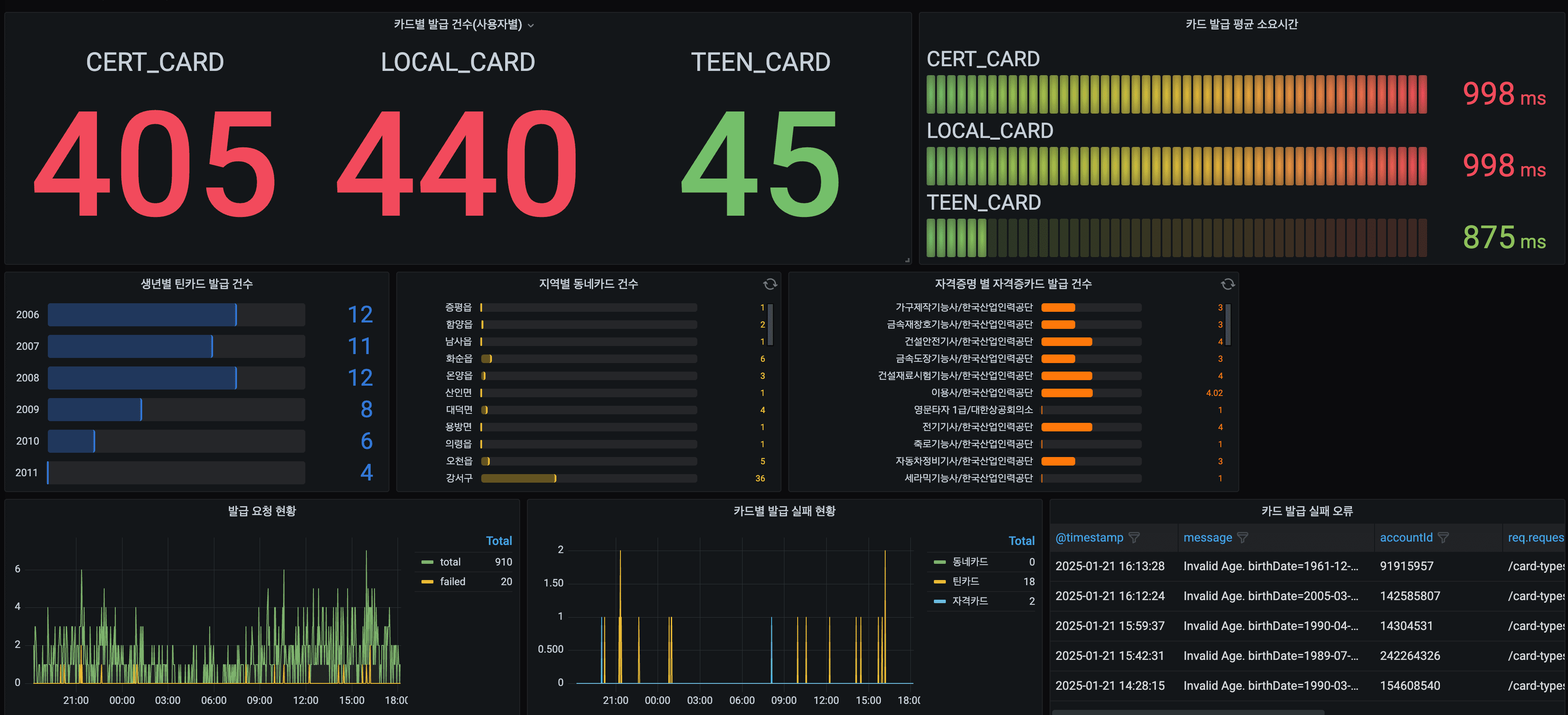Sort by Total in 발급 요청 현황 legend
1568x715 pixels.
(498, 541)
